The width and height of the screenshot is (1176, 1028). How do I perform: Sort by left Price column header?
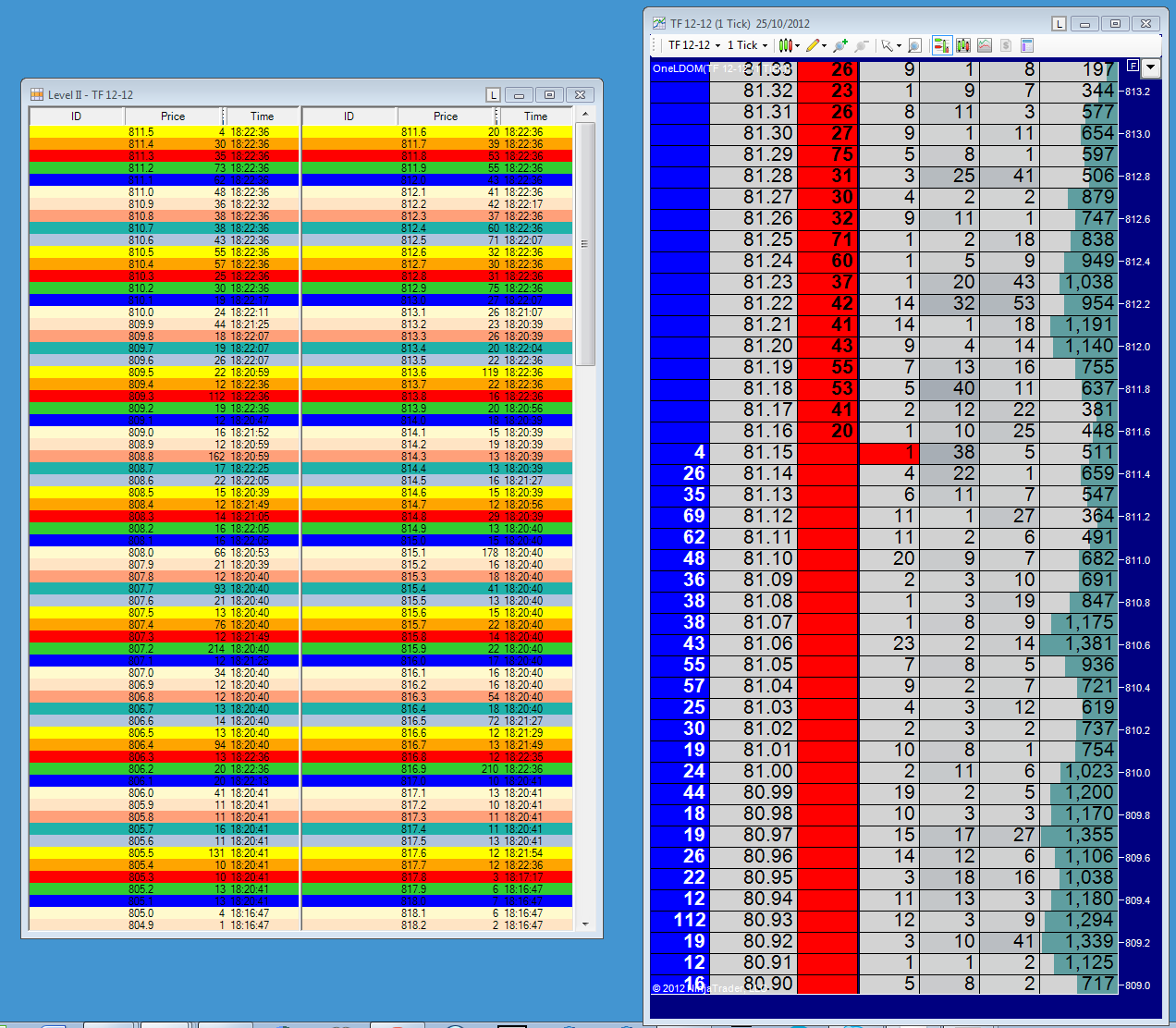tap(173, 116)
